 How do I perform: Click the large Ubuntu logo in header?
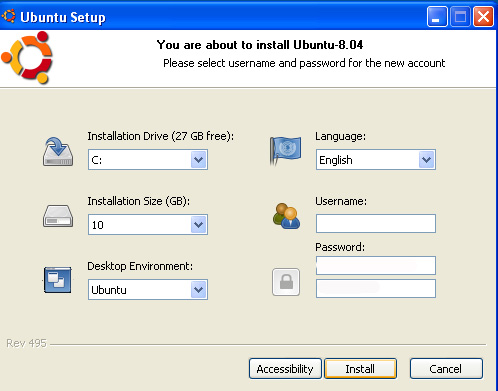point(27,57)
